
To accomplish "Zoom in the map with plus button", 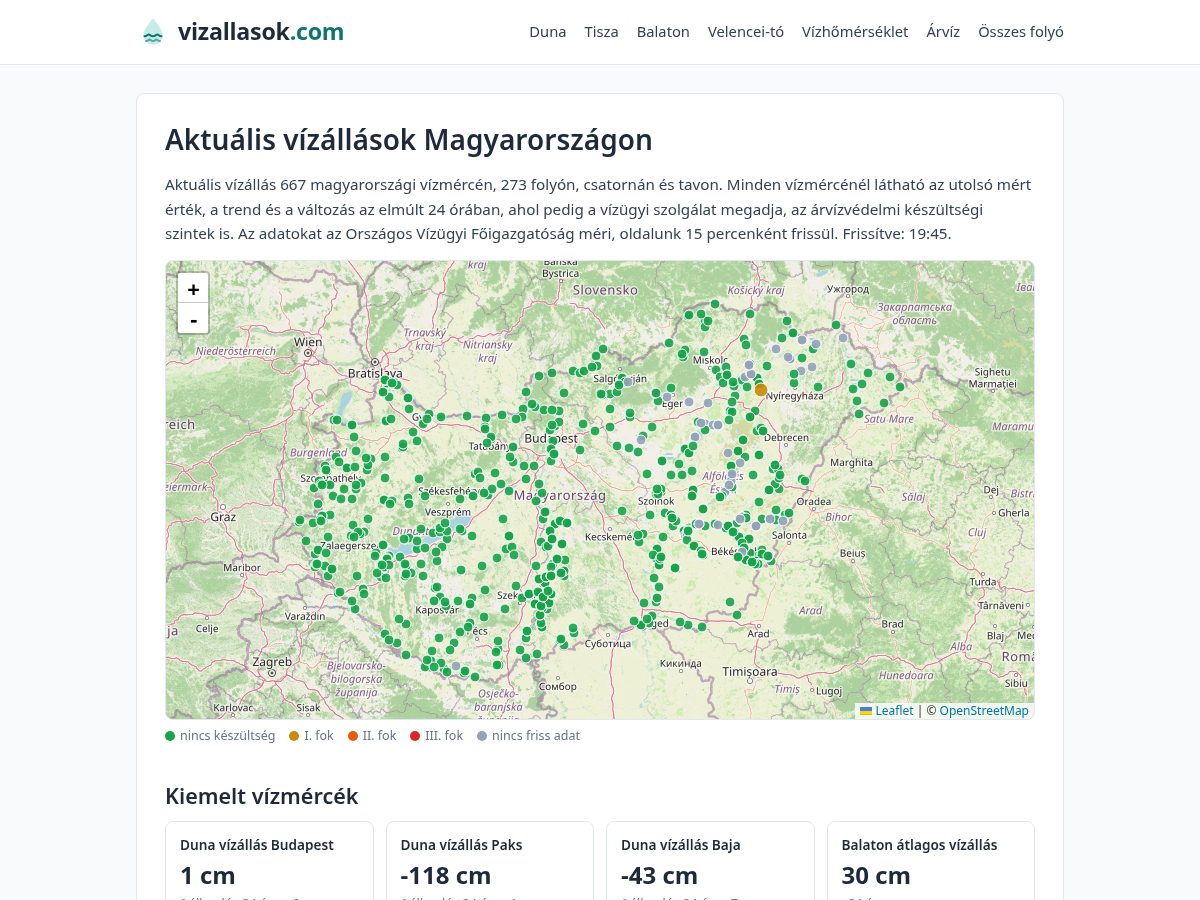I will point(193,288).
